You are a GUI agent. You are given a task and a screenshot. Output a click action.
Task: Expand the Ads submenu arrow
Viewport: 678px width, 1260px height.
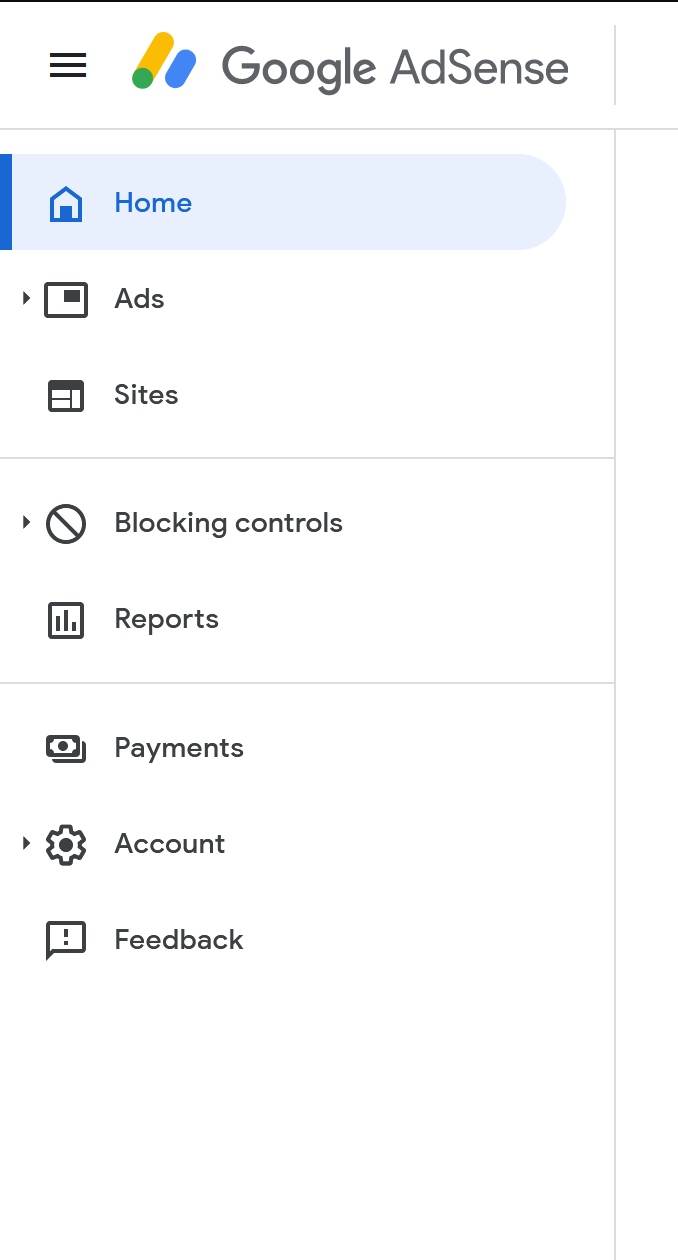tap(26, 298)
